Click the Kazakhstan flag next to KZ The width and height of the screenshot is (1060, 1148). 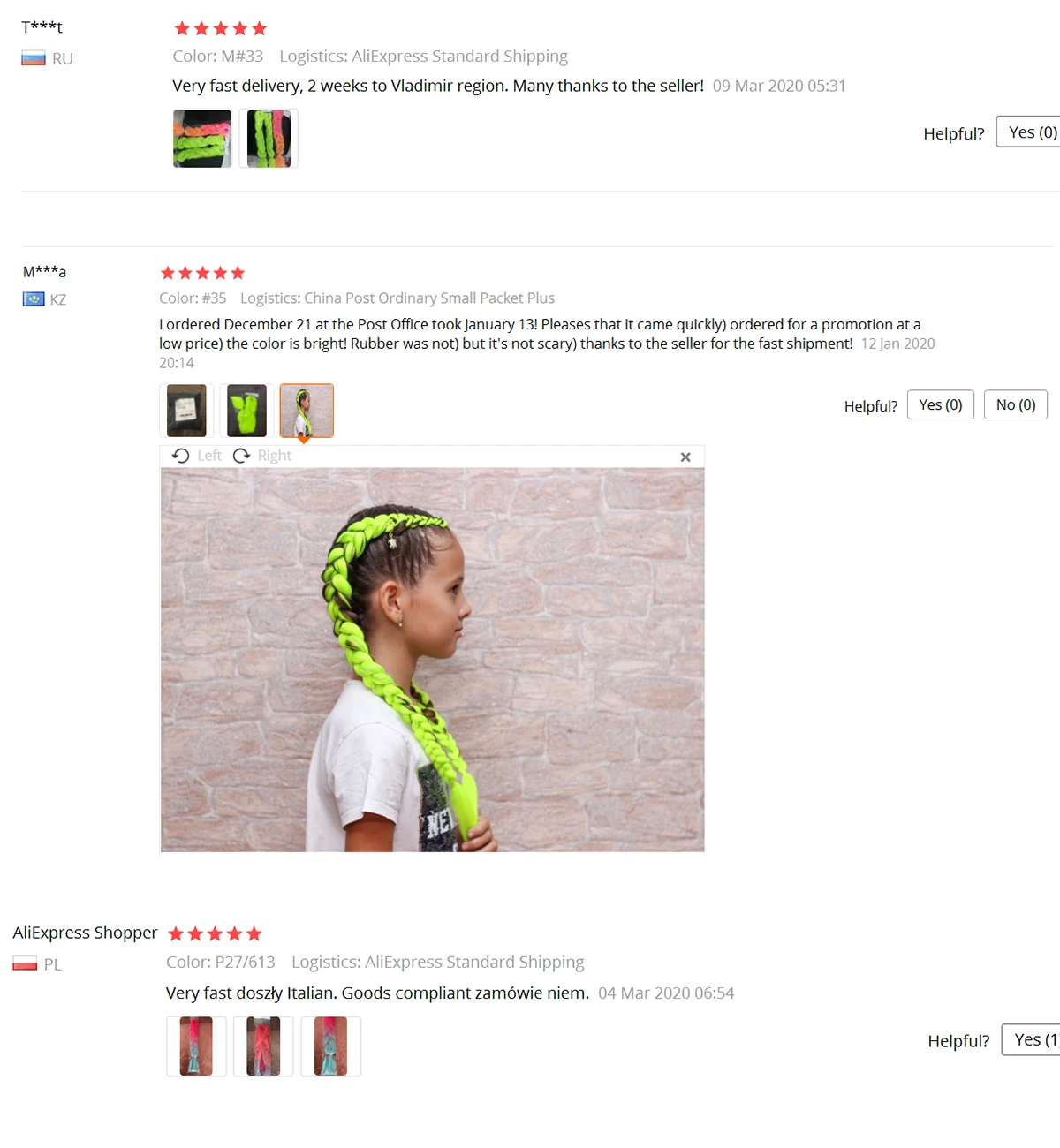coord(34,299)
